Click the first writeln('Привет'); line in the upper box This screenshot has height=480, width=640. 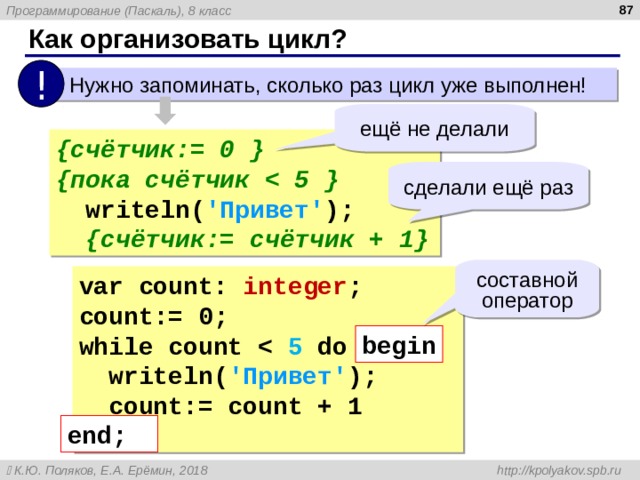[219, 210]
